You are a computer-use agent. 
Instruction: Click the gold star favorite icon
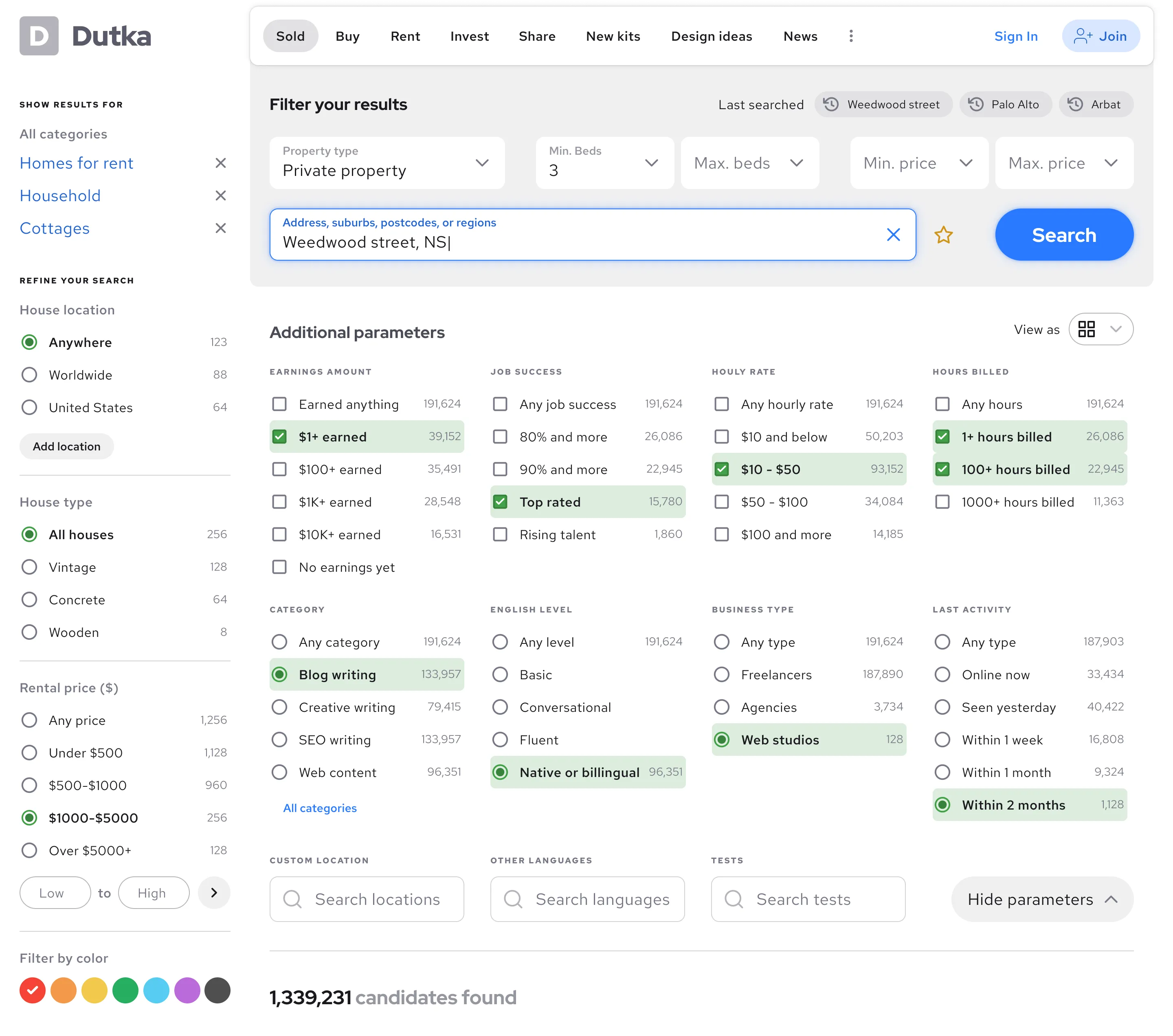(943, 235)
